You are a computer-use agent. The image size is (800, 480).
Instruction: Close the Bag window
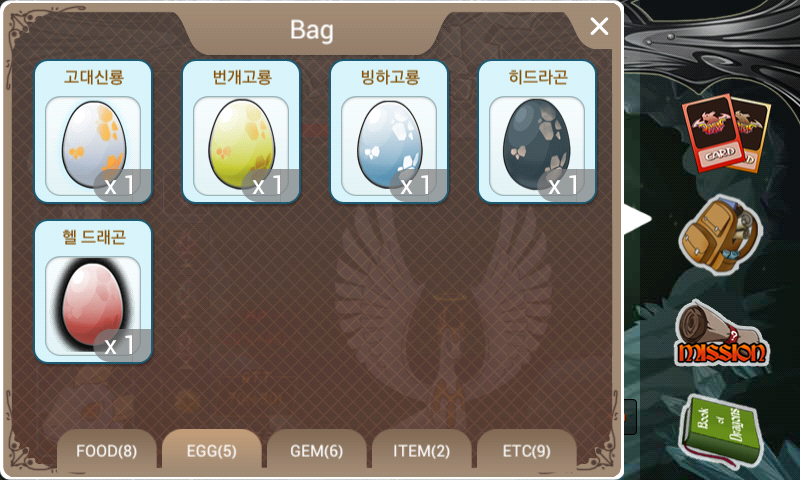tap(599, 26)
